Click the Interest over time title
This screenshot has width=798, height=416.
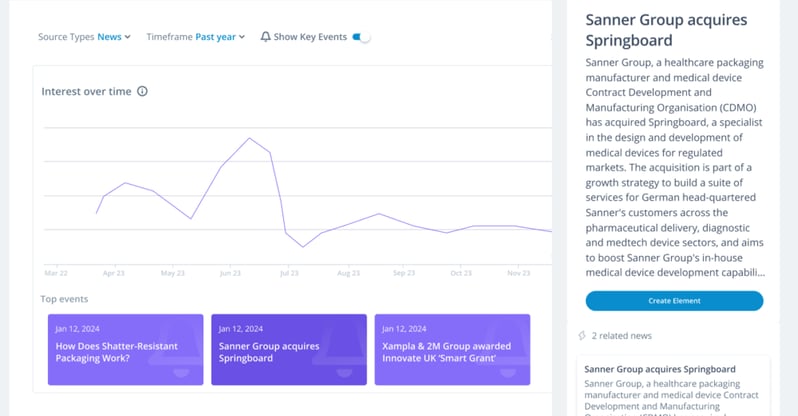pos(87,91)
